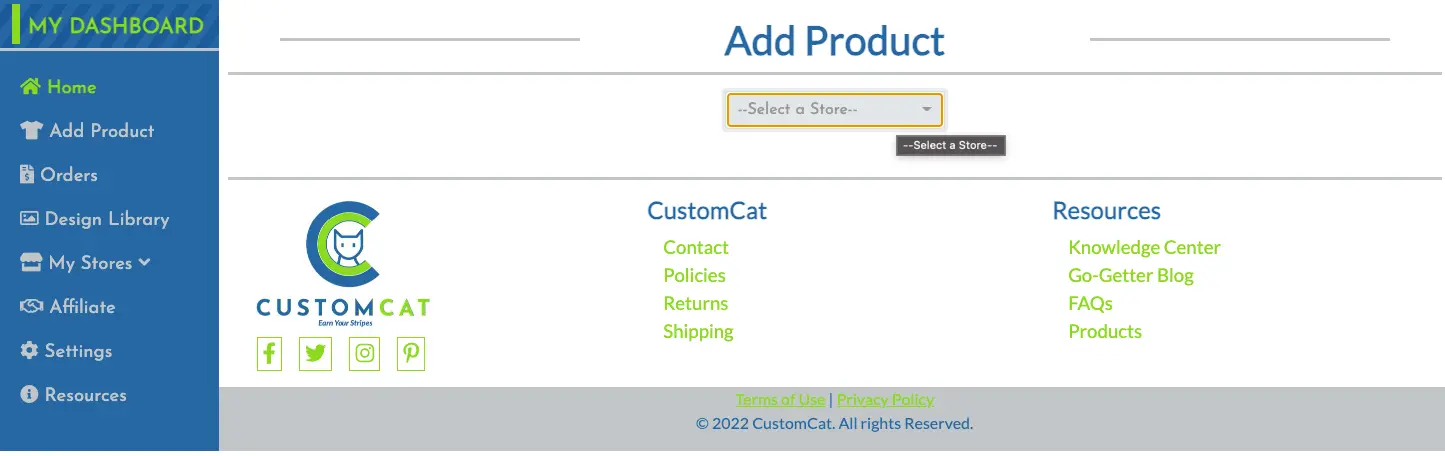Screen dimensions: 1445x456
Task: Click the t-shirt icon beside Add Product
Action: click(31, 131)
